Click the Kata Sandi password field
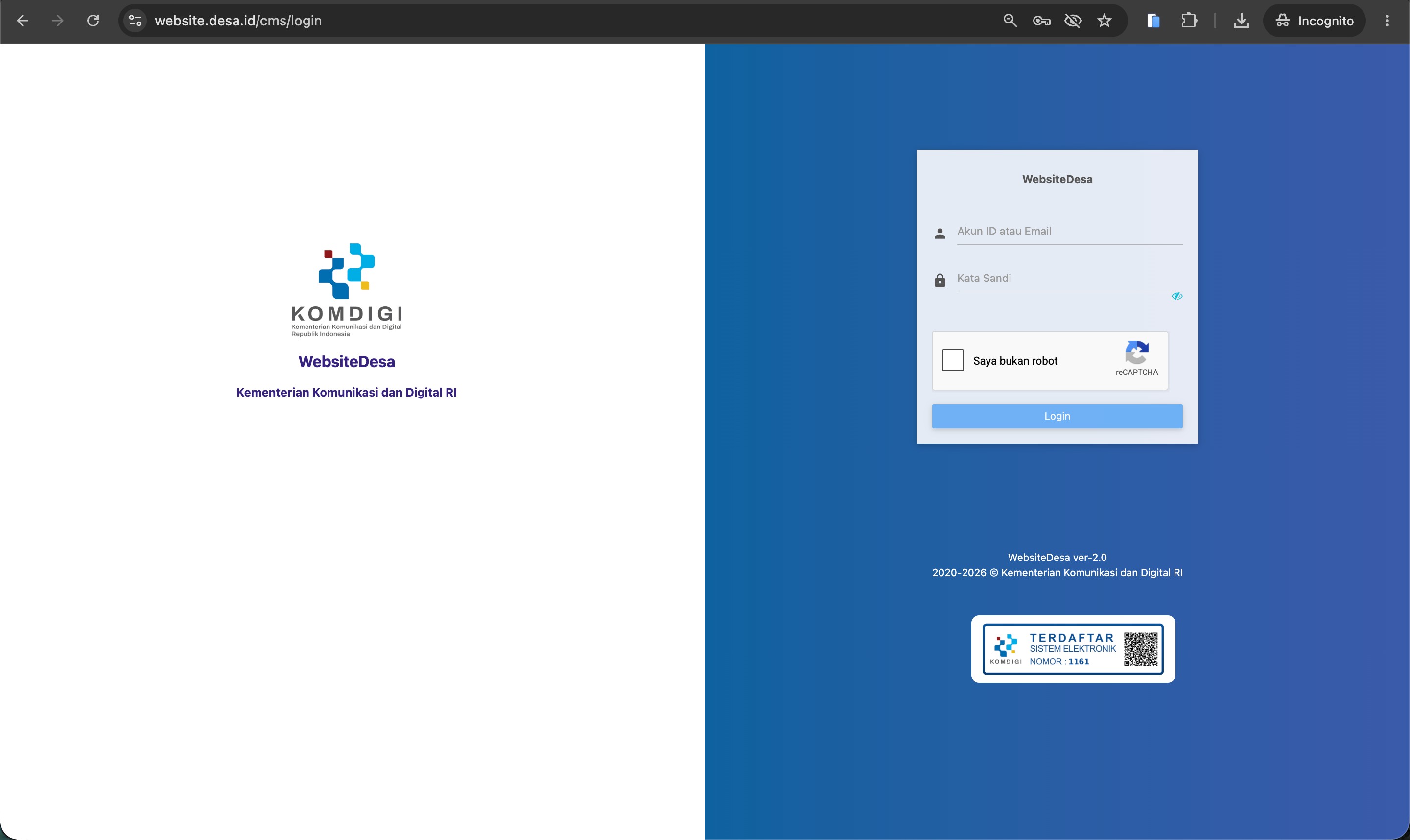The image size is (1410, 840). click(1069, 279)
